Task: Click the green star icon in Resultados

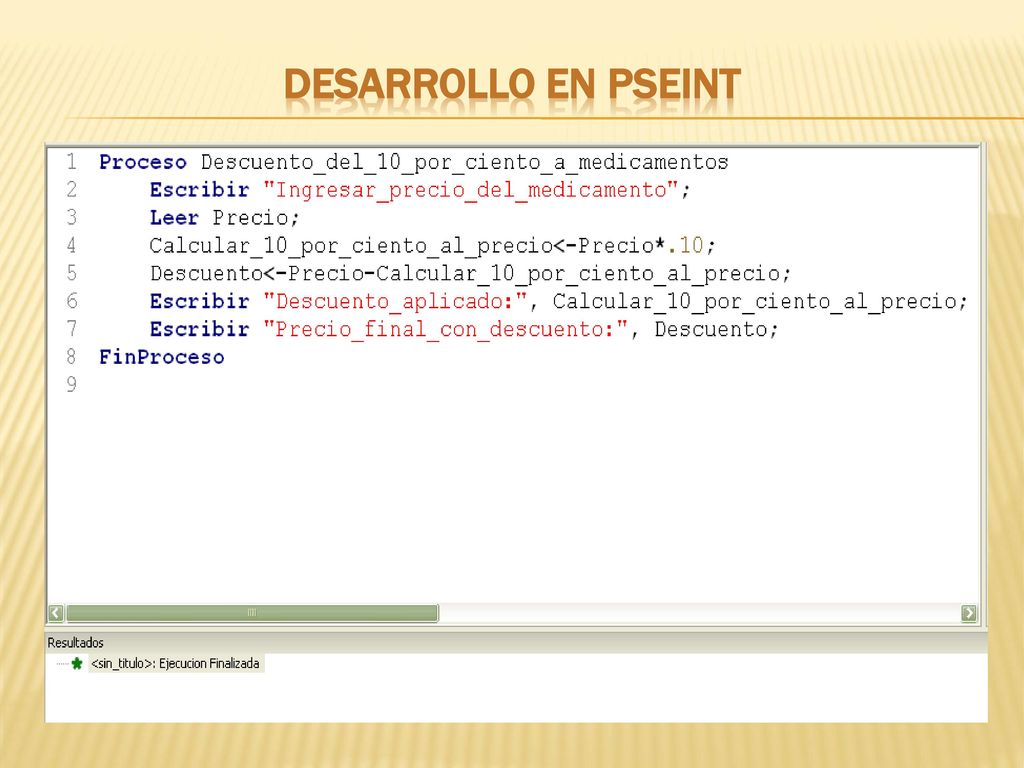Action: click(x=77, y=664)
